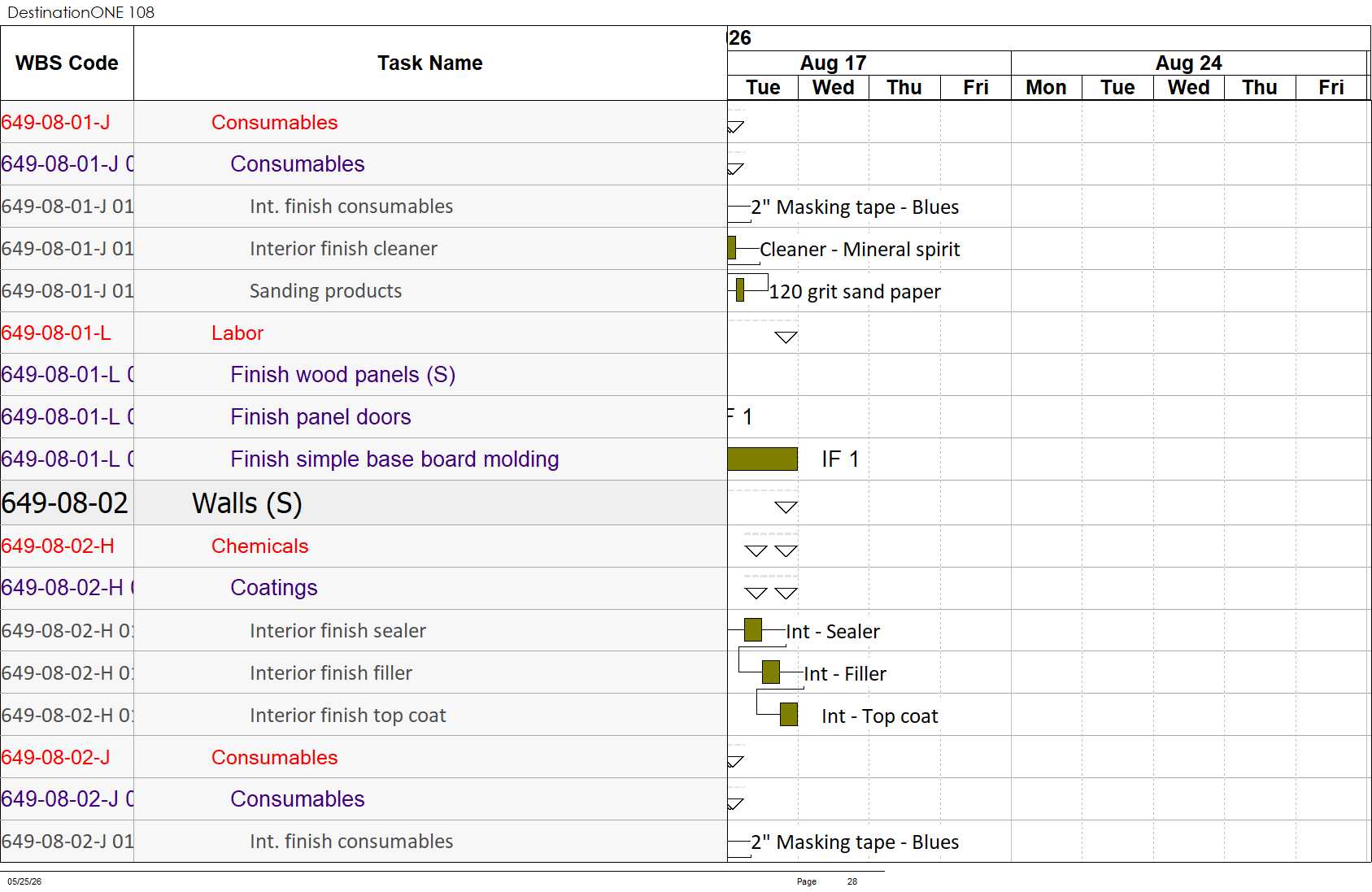This screenshot has width=1372, height=892.
Task: Select the Aug 24 week header
Action: point(1189,63)
